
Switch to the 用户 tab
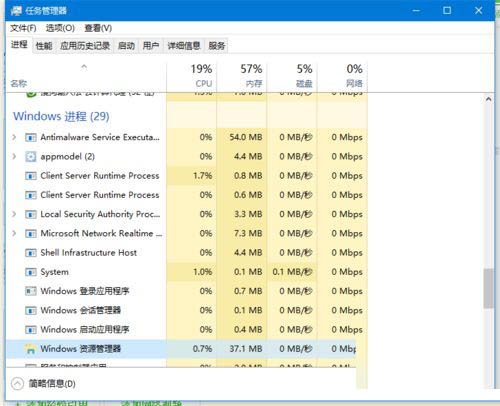tap(151, 46)
